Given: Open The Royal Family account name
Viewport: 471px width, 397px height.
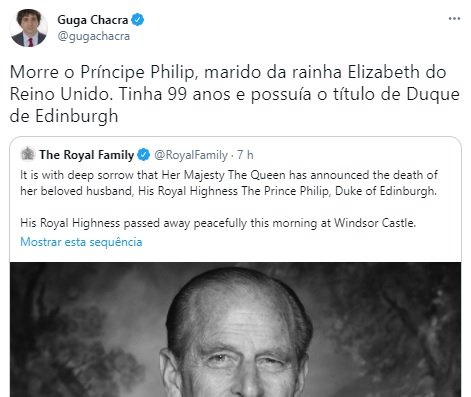Looking at the screenshot, I should coord(87,155).
